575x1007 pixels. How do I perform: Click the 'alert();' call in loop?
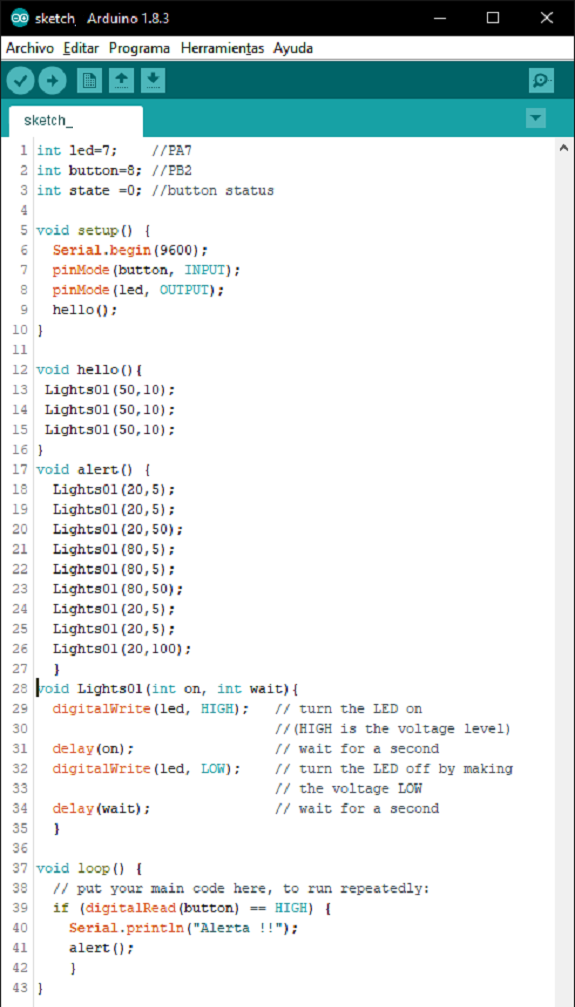click(x=102, y=949)
